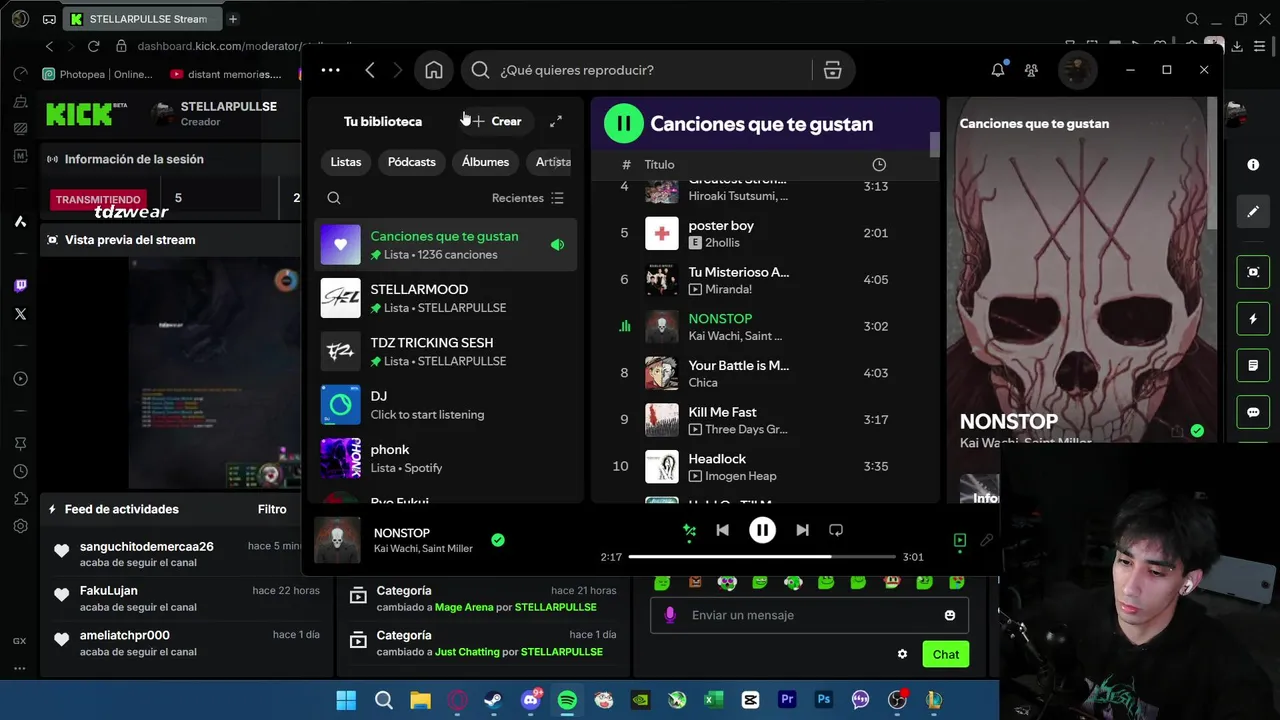
Task: Open TDZ TRICKING SESH playlist
Action: coord(446,351)
